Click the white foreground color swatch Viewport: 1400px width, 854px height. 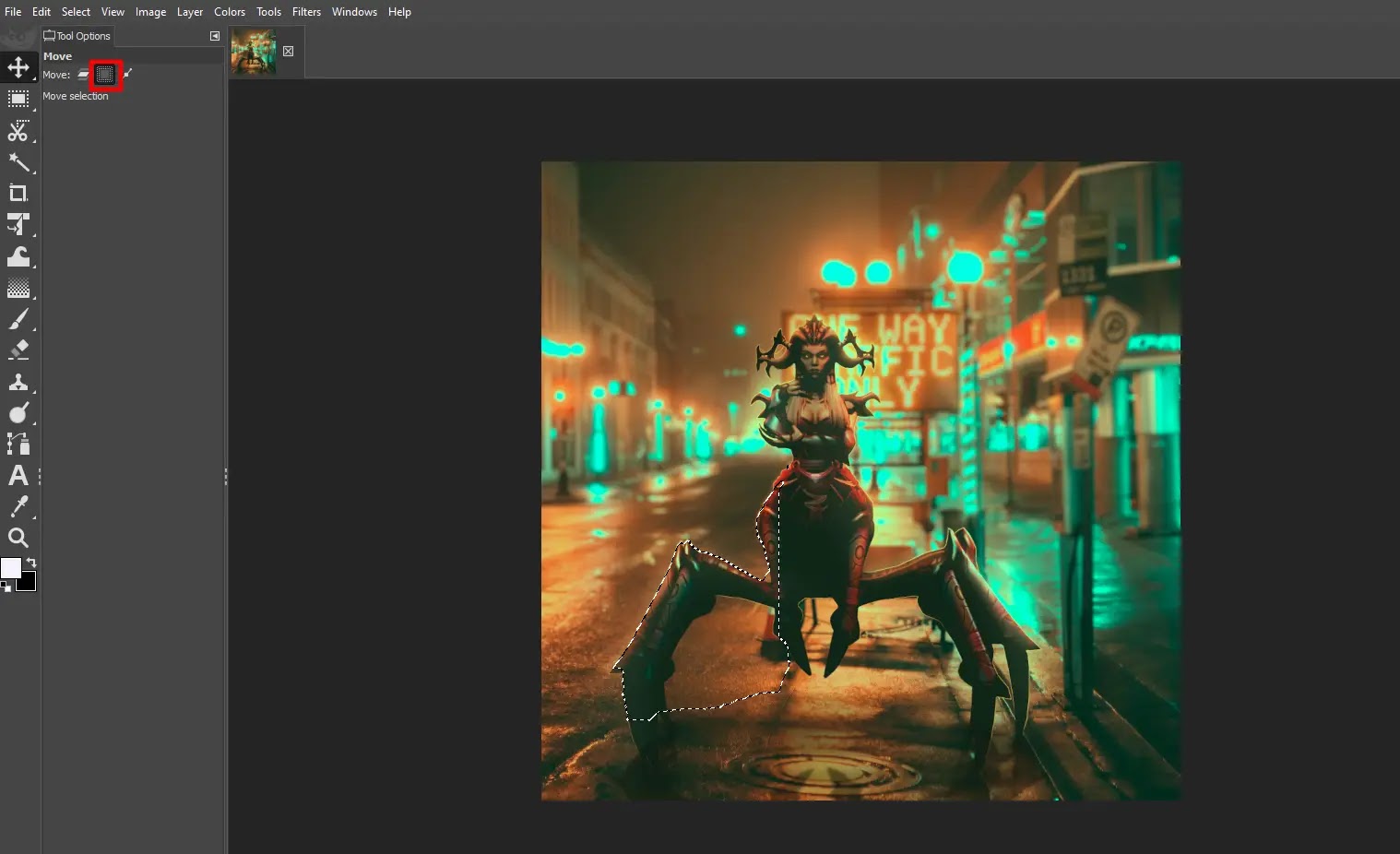pyautogui.click(x=10, y=568)
